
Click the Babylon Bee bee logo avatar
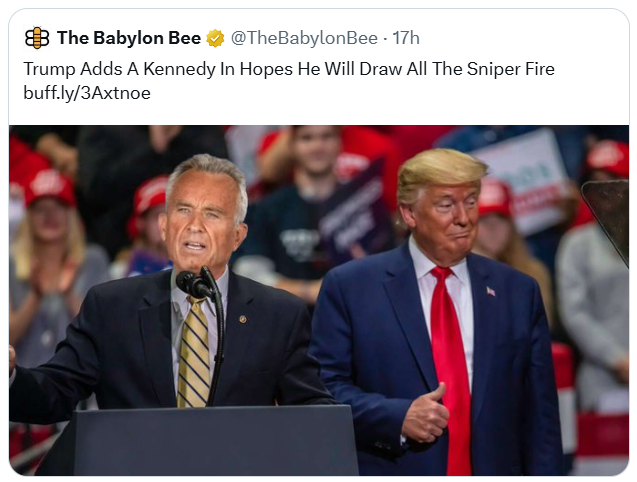pos(37,38)
